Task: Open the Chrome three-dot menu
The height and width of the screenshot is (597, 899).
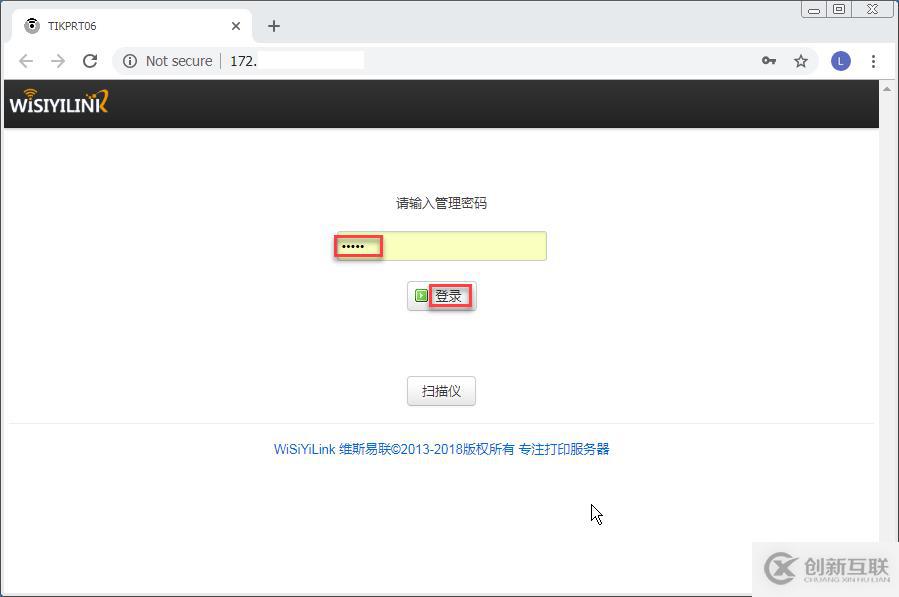Action: tap(874, 60)
